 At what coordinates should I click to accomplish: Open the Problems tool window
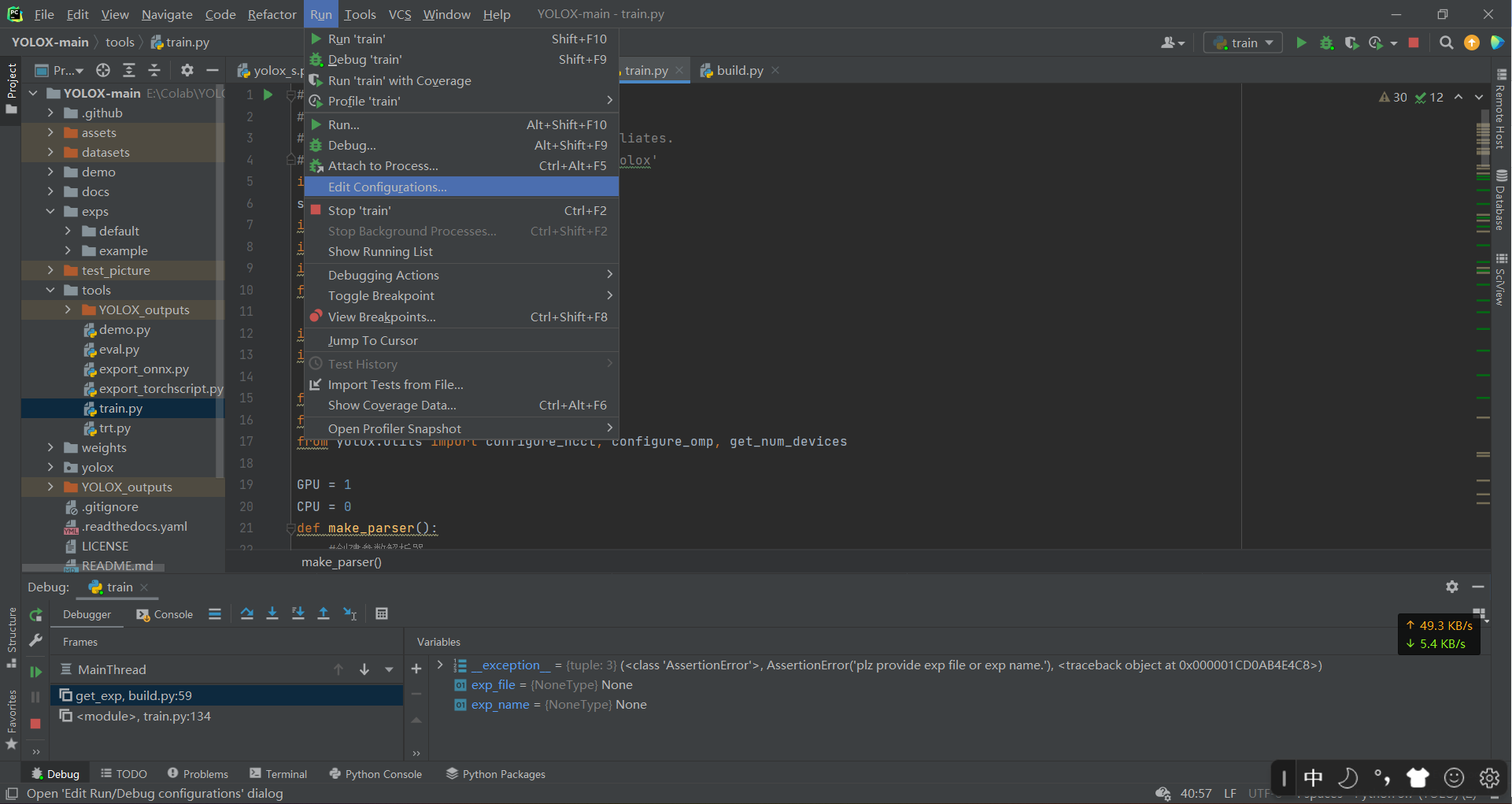click(198, 774)
